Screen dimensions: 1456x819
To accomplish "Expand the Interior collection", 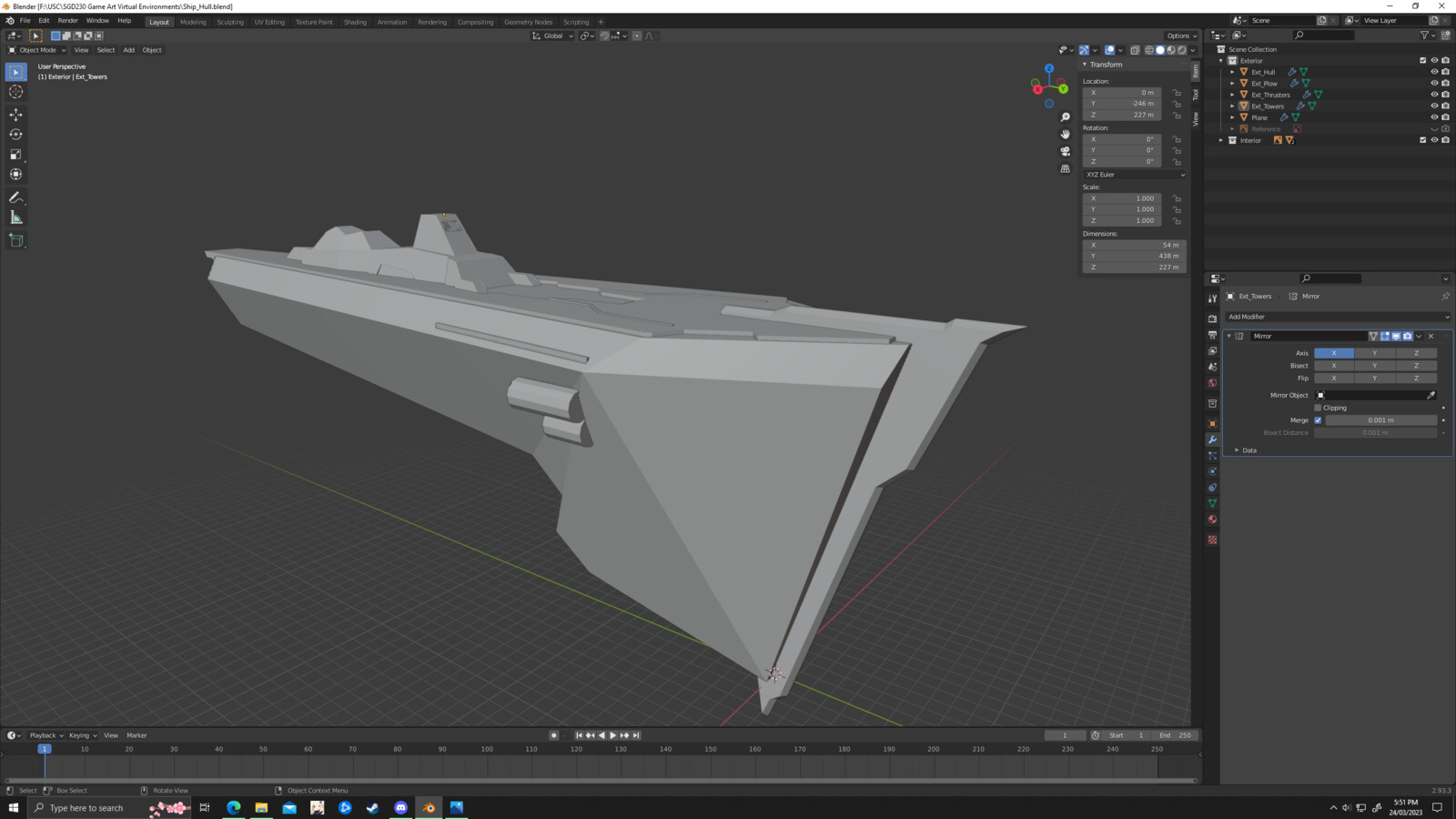I will (1221, 140).
